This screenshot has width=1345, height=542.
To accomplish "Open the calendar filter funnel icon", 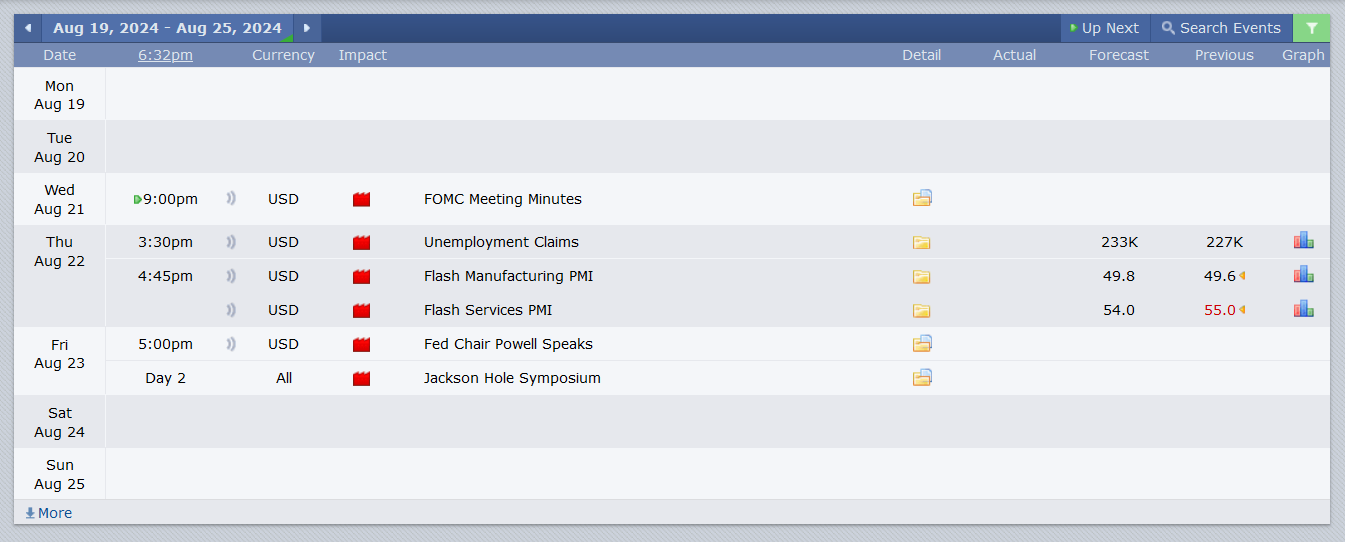I will pyautogui.click(x=1311, y=28).
